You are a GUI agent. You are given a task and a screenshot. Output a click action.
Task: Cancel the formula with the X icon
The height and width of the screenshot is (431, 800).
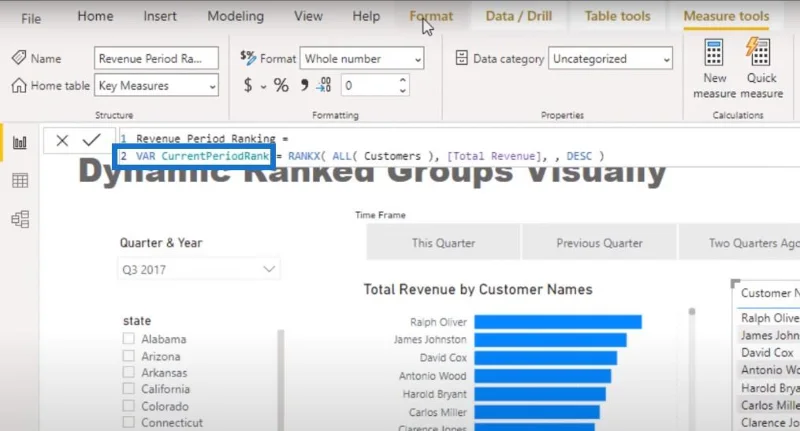(x=62, y=140)
